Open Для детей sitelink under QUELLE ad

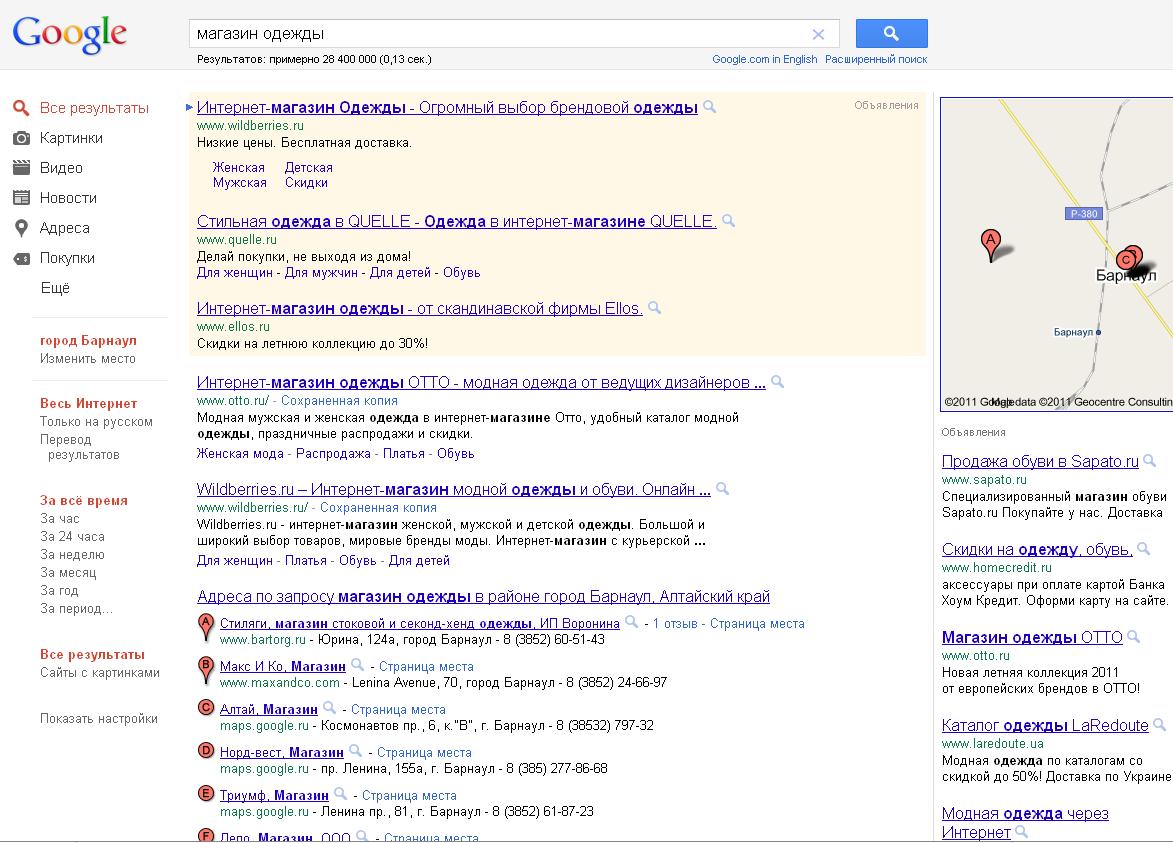pos(400,273)
